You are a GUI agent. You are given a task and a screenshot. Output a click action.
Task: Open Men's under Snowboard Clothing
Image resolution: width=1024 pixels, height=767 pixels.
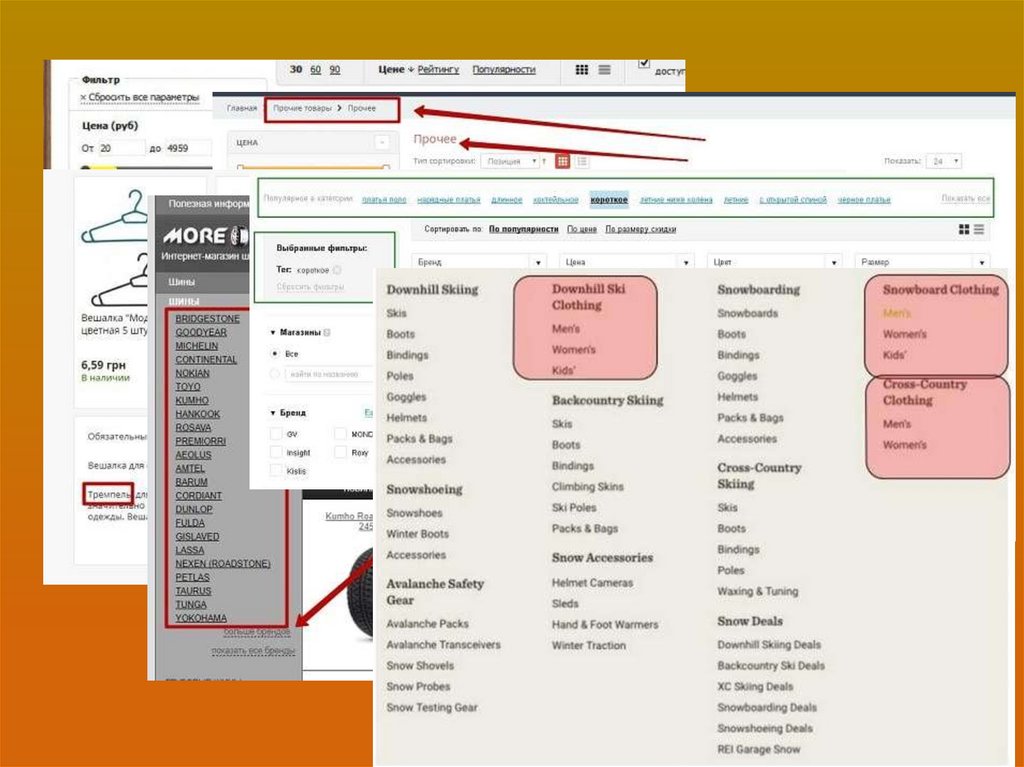[897, 313]
